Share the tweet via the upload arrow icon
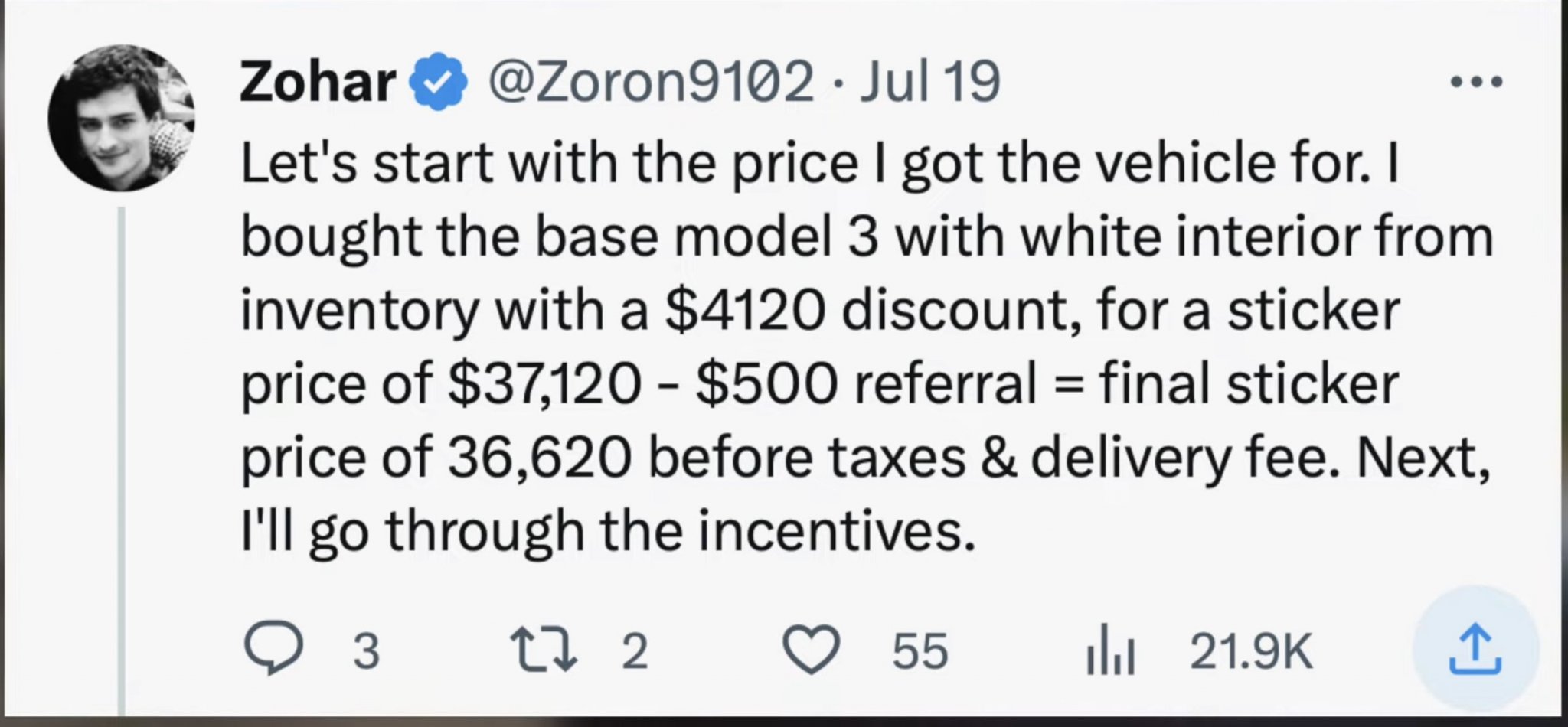 [1475, 650]
